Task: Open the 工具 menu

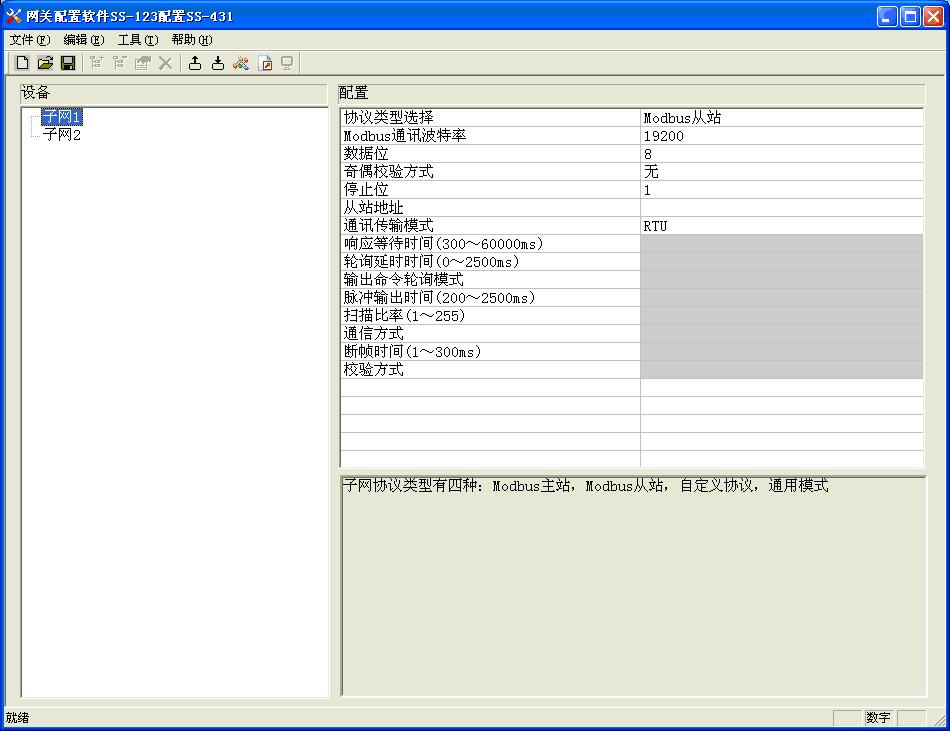Action: coord(137,40)
